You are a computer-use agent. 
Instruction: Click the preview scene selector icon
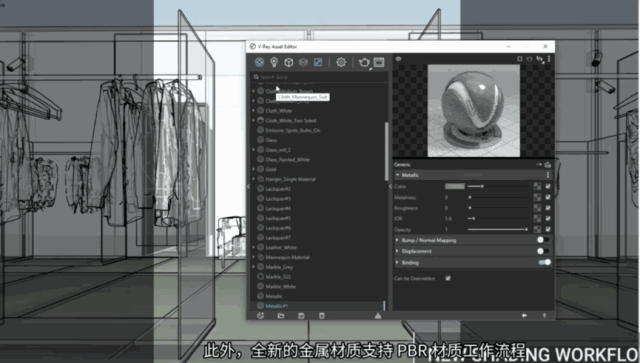pyautogui.click(x=540, y=59)
